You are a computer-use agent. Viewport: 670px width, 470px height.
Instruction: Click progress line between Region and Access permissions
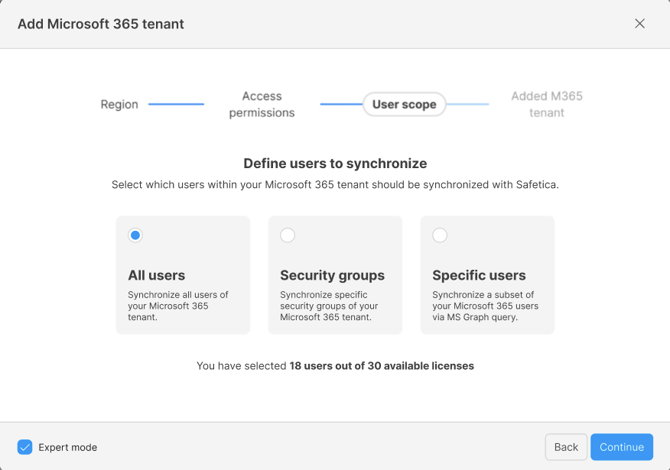[x=176, y=104]
